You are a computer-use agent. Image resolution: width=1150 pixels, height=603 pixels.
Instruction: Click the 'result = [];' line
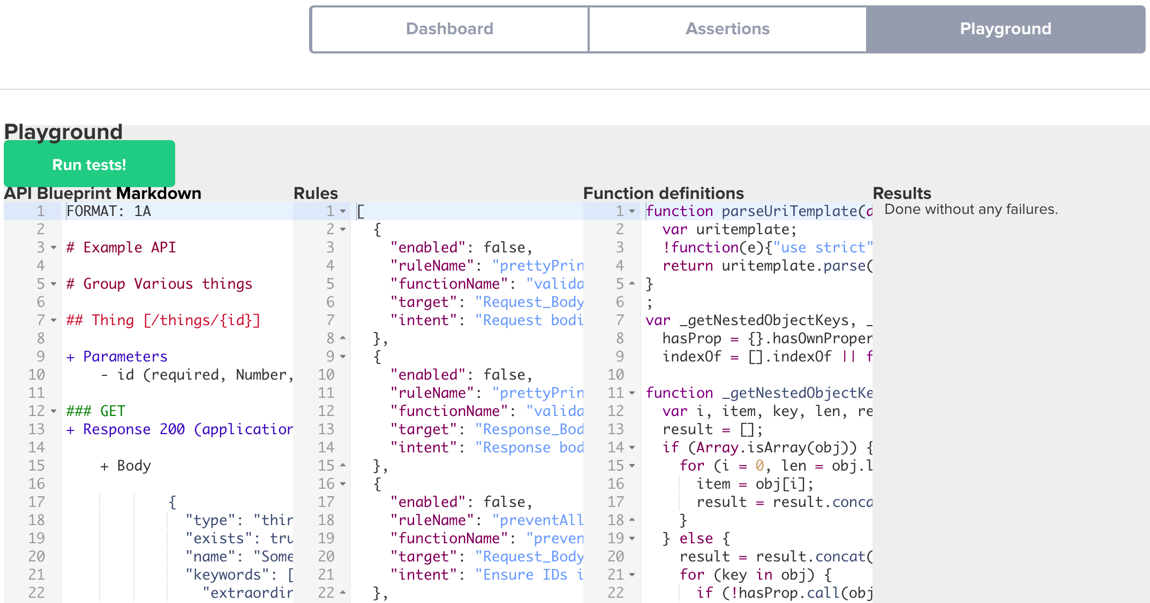[x=713, y=429]
